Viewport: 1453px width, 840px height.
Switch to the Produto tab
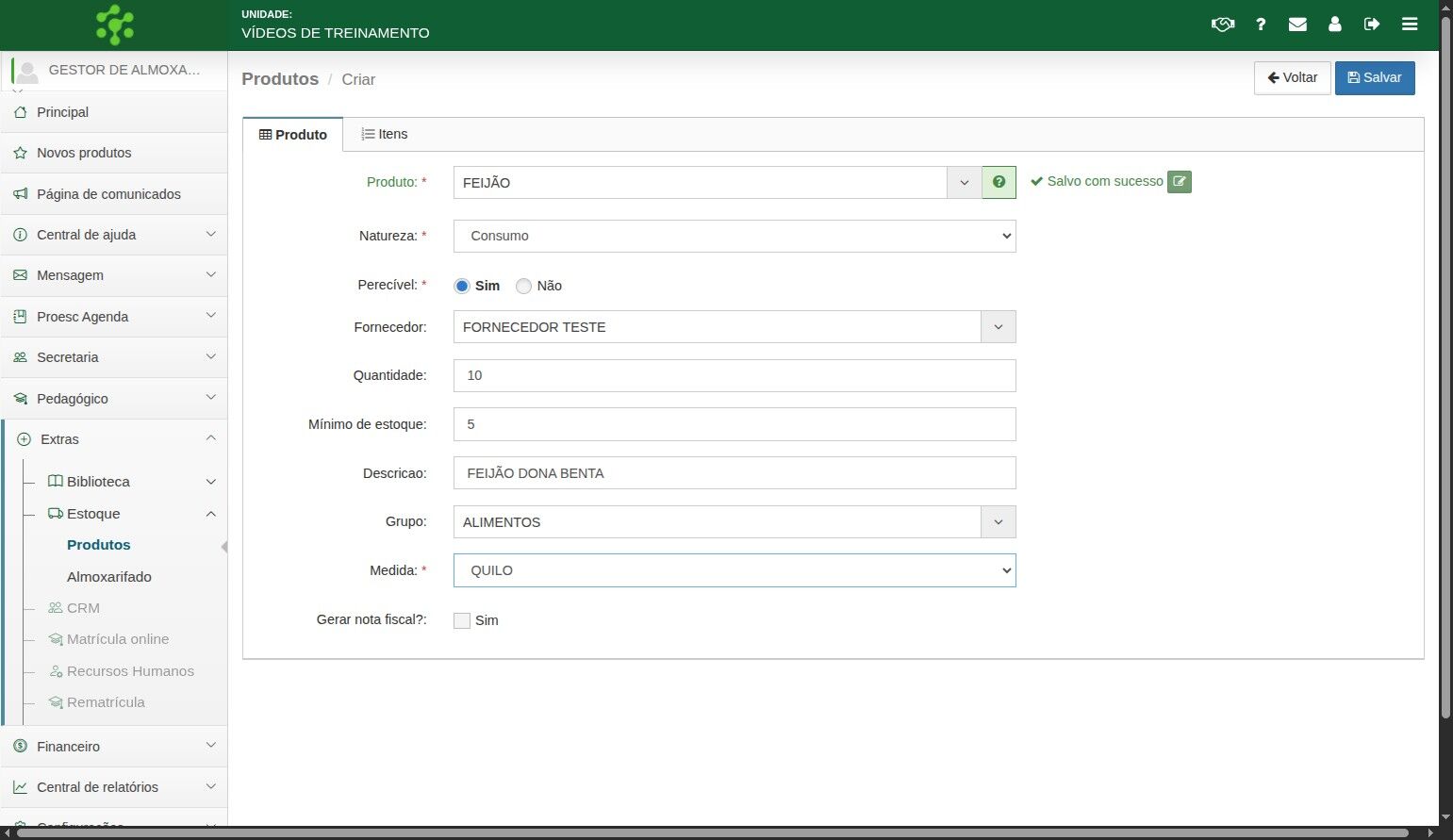tap(293, 135)
